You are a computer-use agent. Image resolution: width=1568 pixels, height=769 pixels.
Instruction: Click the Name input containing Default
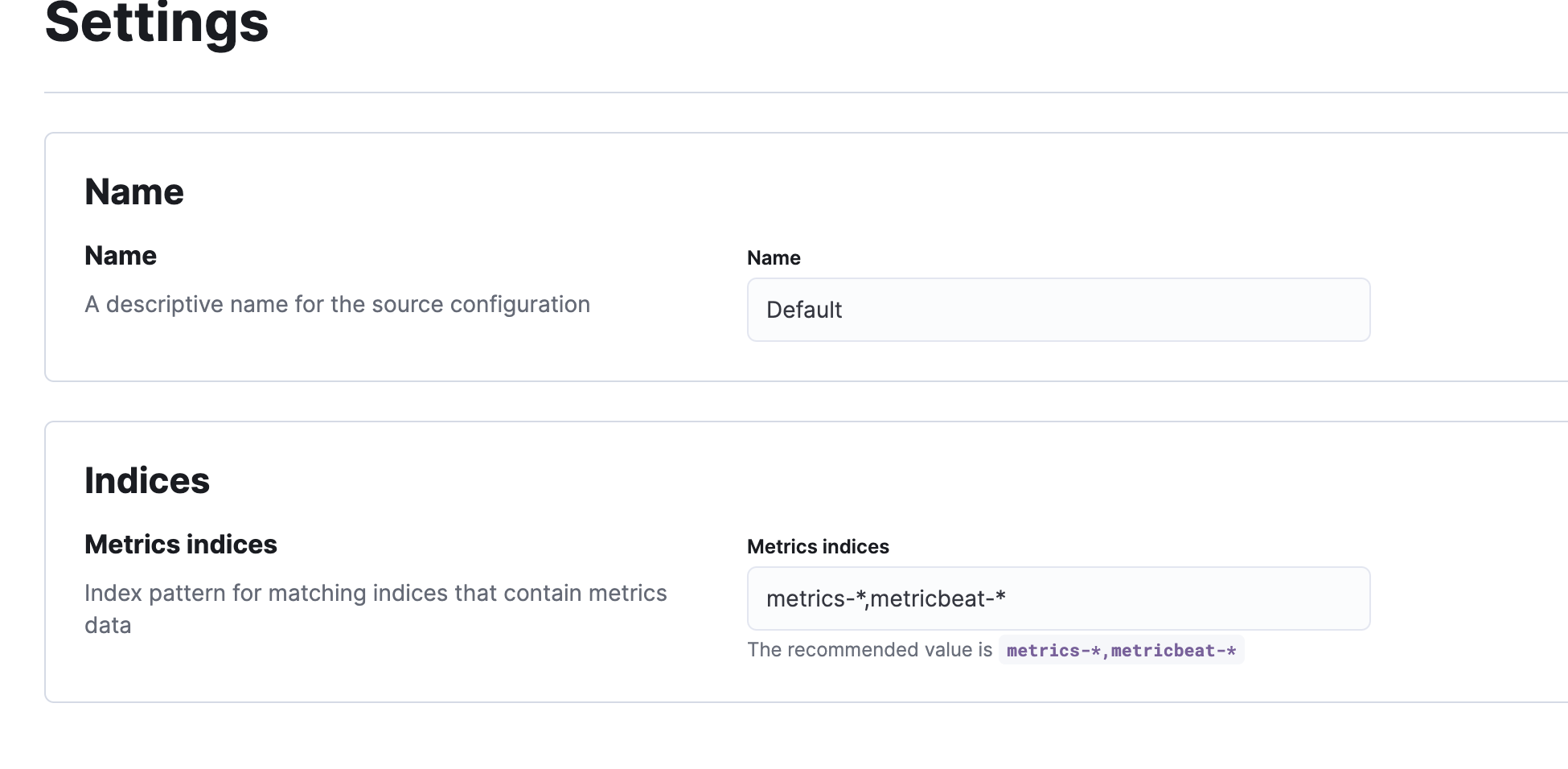(1057, 310)
